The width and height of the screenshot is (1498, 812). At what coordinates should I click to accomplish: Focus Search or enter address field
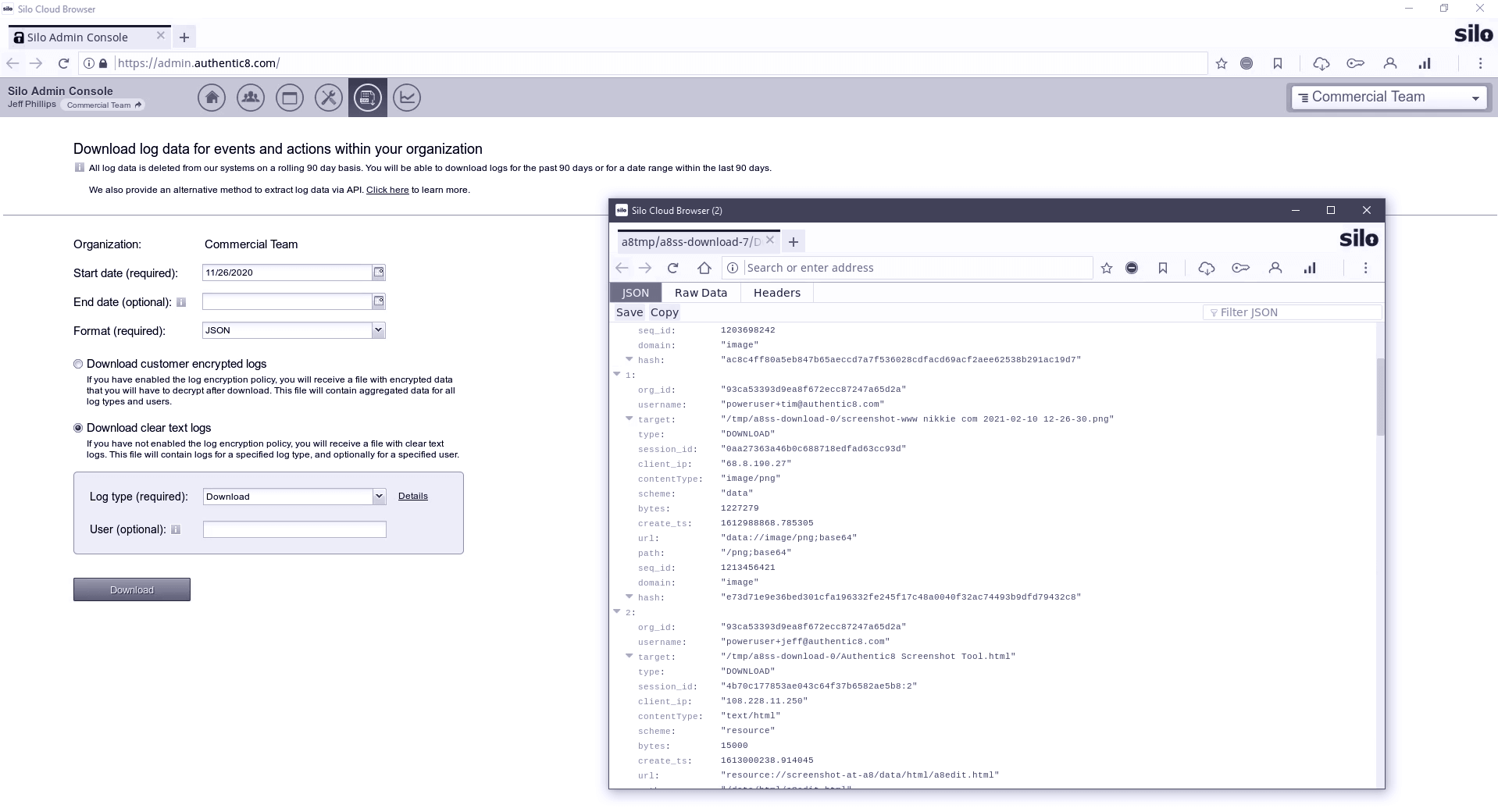pyautogui.click(x=918, y=268)
